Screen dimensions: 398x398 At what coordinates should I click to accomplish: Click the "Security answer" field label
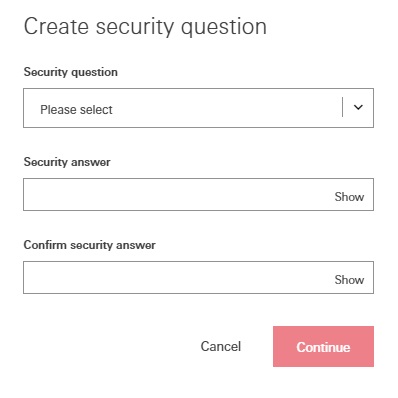67,162
